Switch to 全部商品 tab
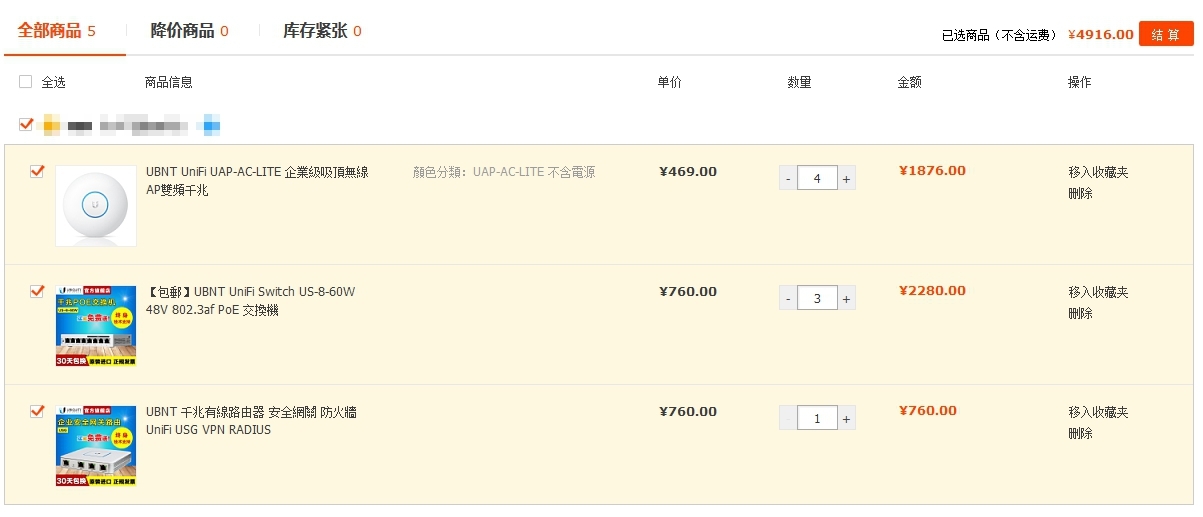1203x517 pixels. pyautogui.click(x=57, y=30)
